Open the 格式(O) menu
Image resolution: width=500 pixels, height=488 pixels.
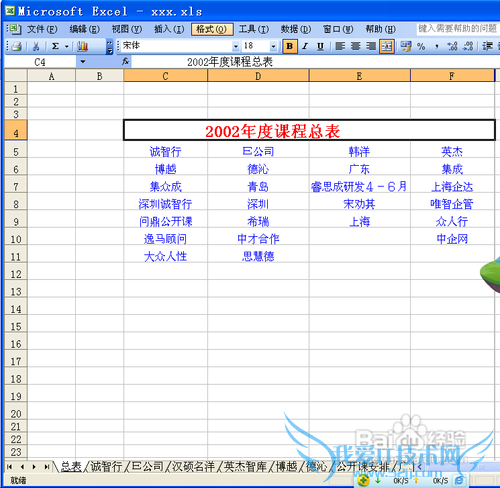[x=212, y=29]
